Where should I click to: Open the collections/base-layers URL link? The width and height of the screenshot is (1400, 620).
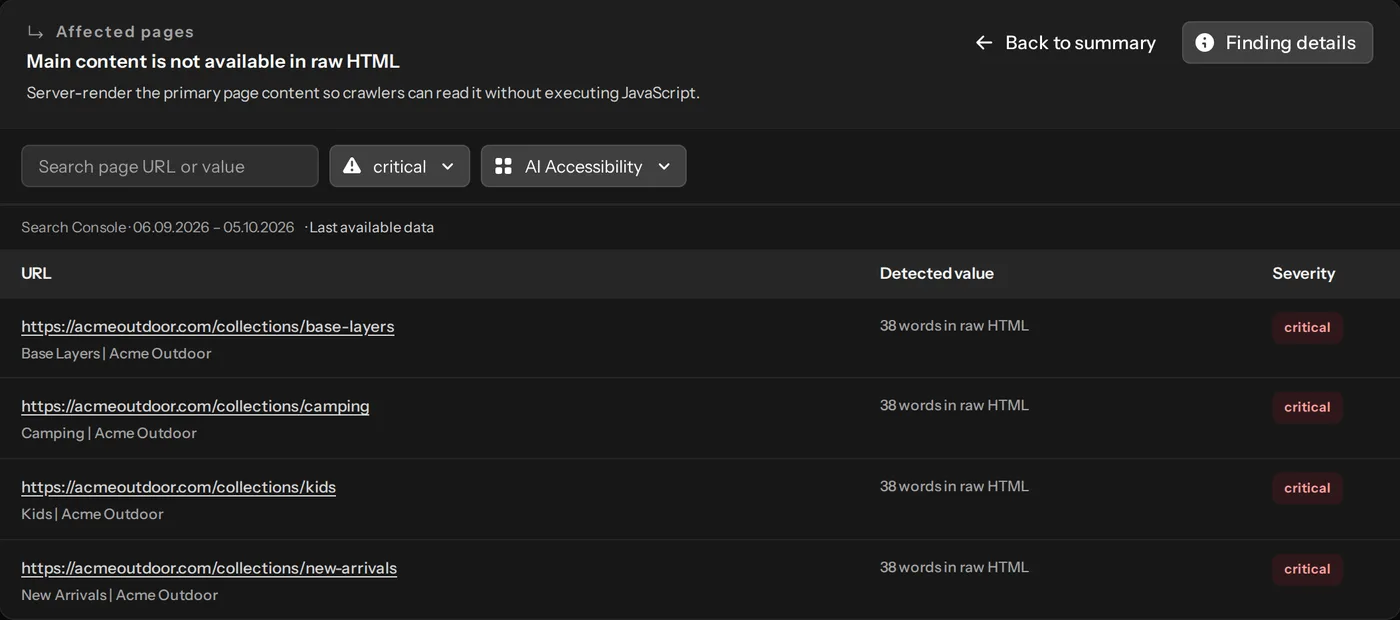click(208, 326)
